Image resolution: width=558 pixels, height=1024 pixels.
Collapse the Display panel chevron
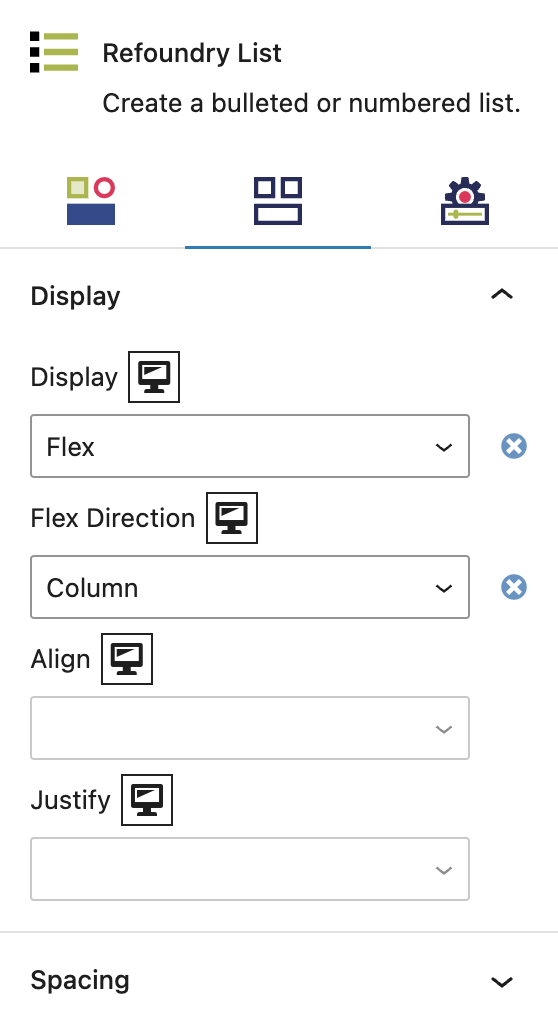tap(502, 295)
